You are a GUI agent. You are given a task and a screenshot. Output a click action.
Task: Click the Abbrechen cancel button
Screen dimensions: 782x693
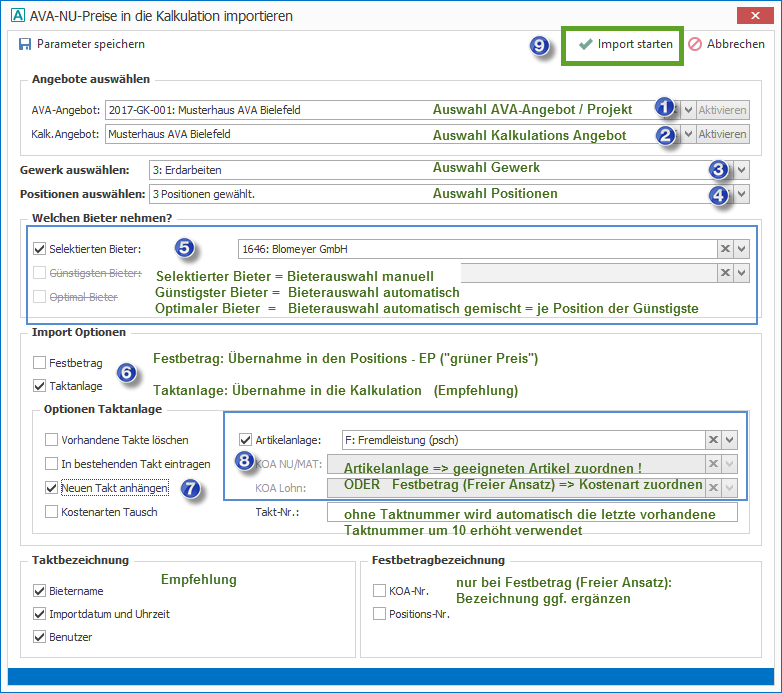(727, 44)
